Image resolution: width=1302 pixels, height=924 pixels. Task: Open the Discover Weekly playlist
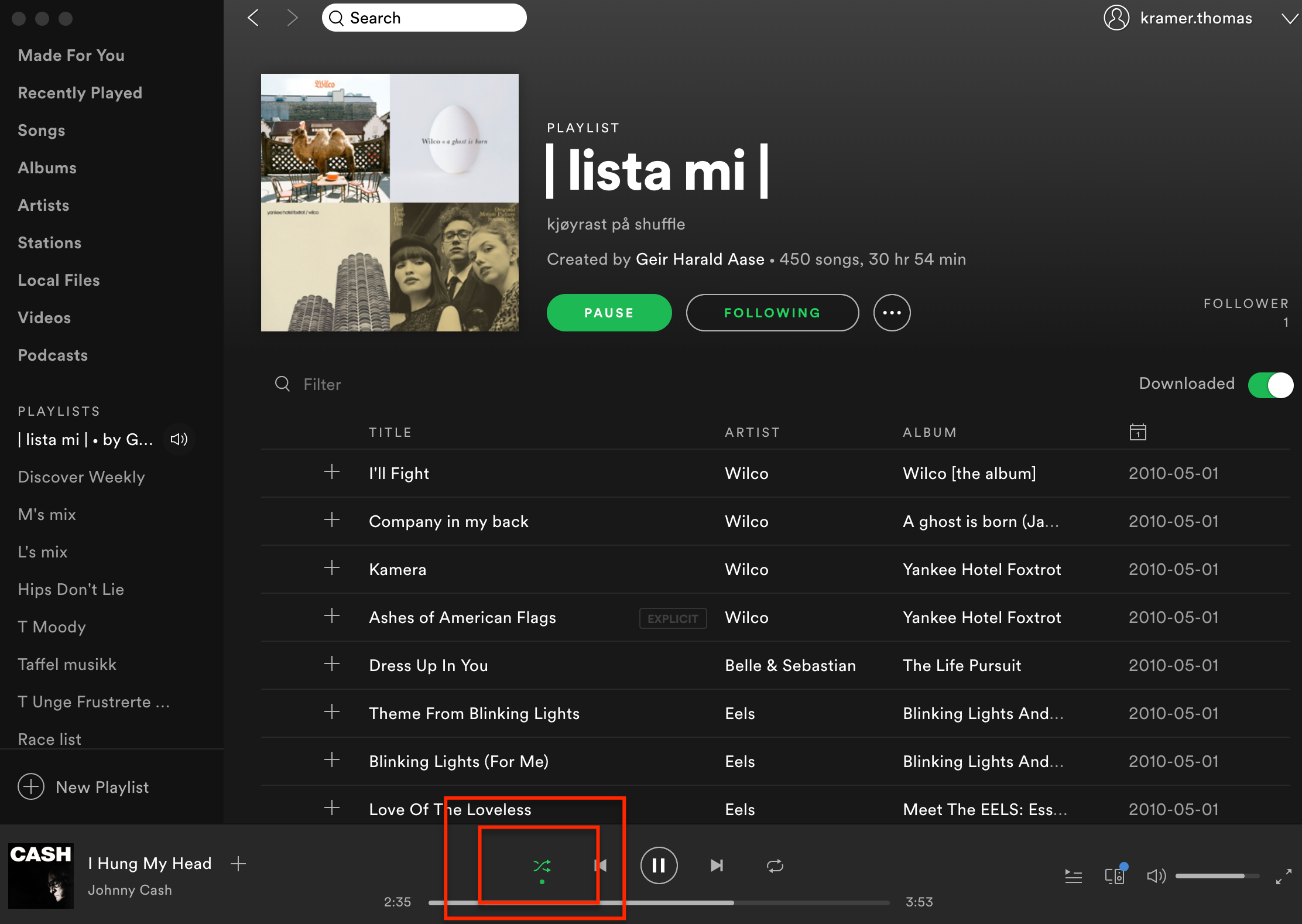(x=81, y=477)
